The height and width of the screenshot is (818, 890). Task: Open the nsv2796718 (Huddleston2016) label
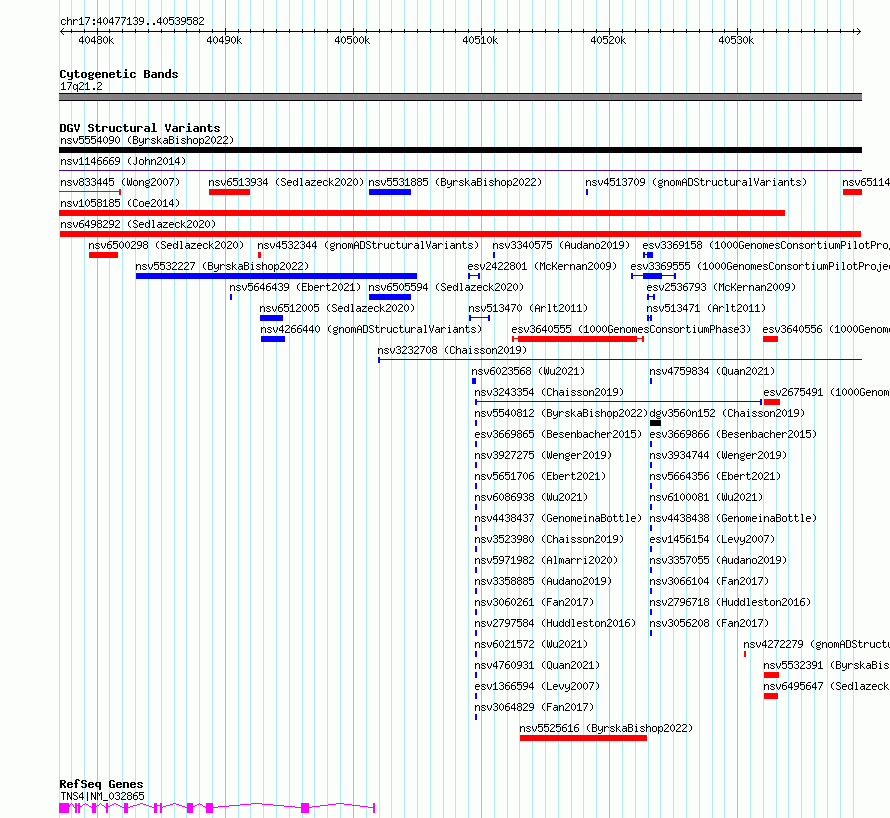pyautogui.click(x=730, y=602)
